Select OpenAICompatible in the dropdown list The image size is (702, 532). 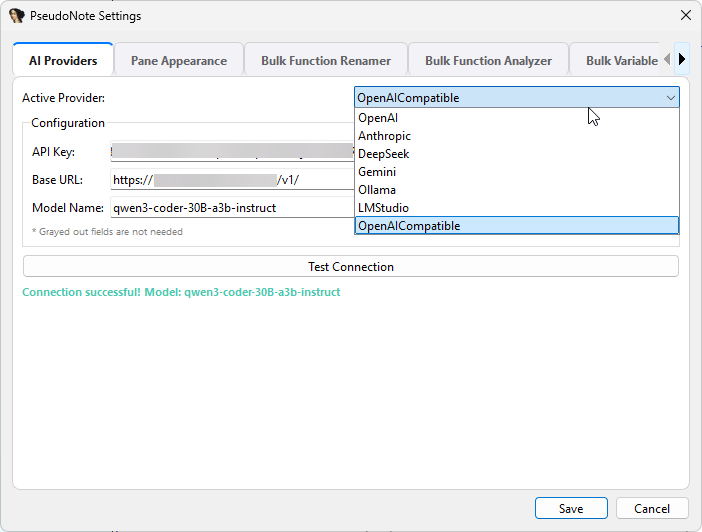[517, 225]
